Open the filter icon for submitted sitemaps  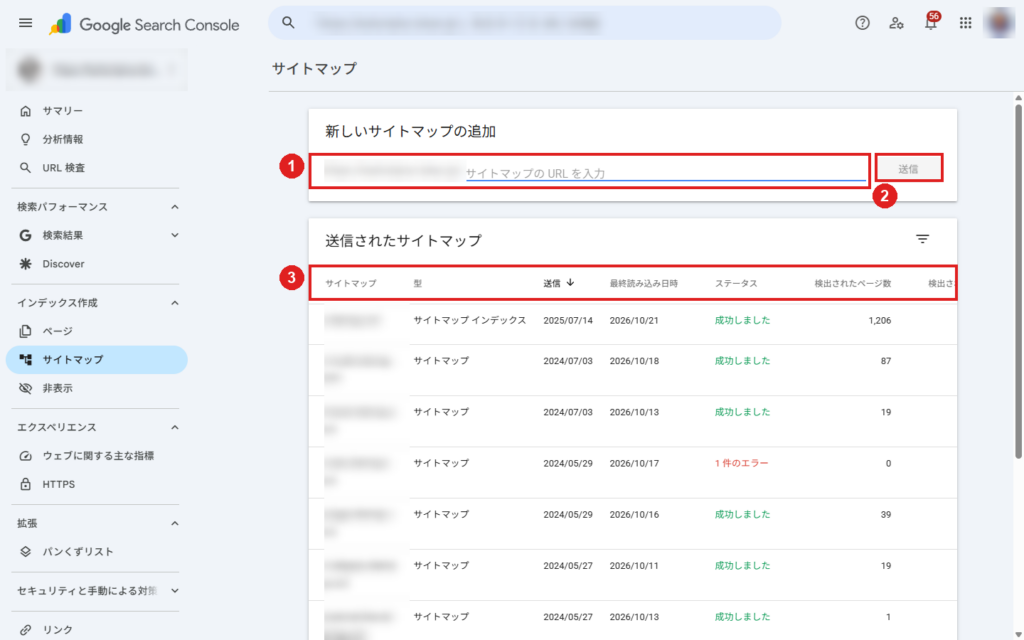point(922,239)
